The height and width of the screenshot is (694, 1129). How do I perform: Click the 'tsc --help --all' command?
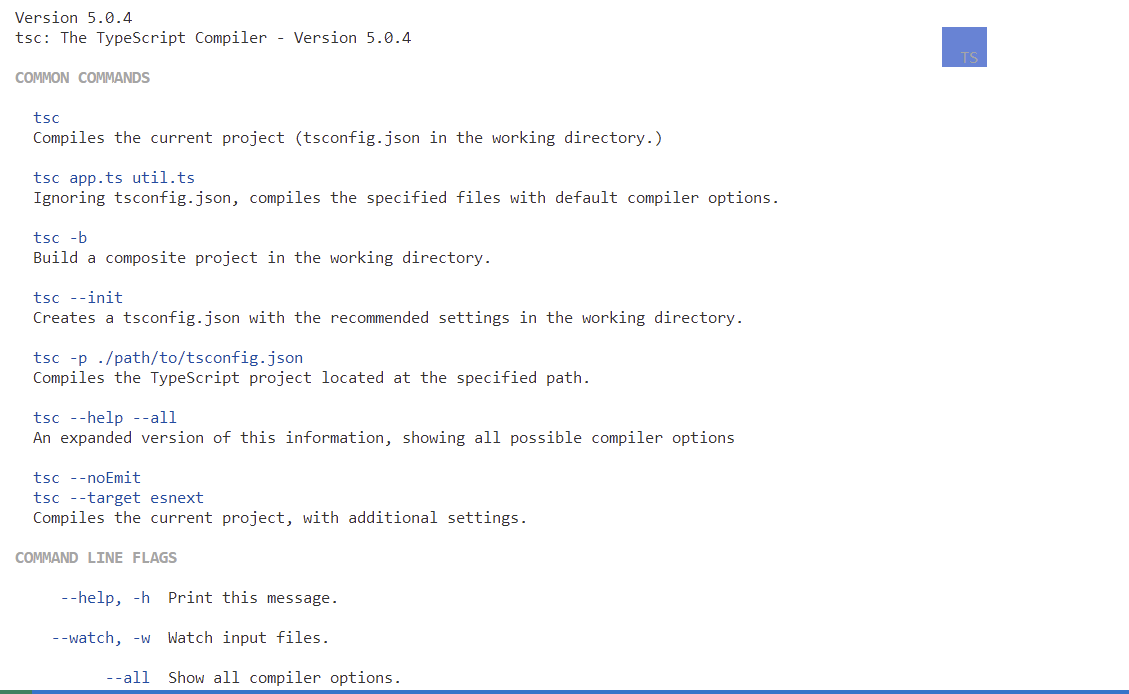[x=105, y=418]
